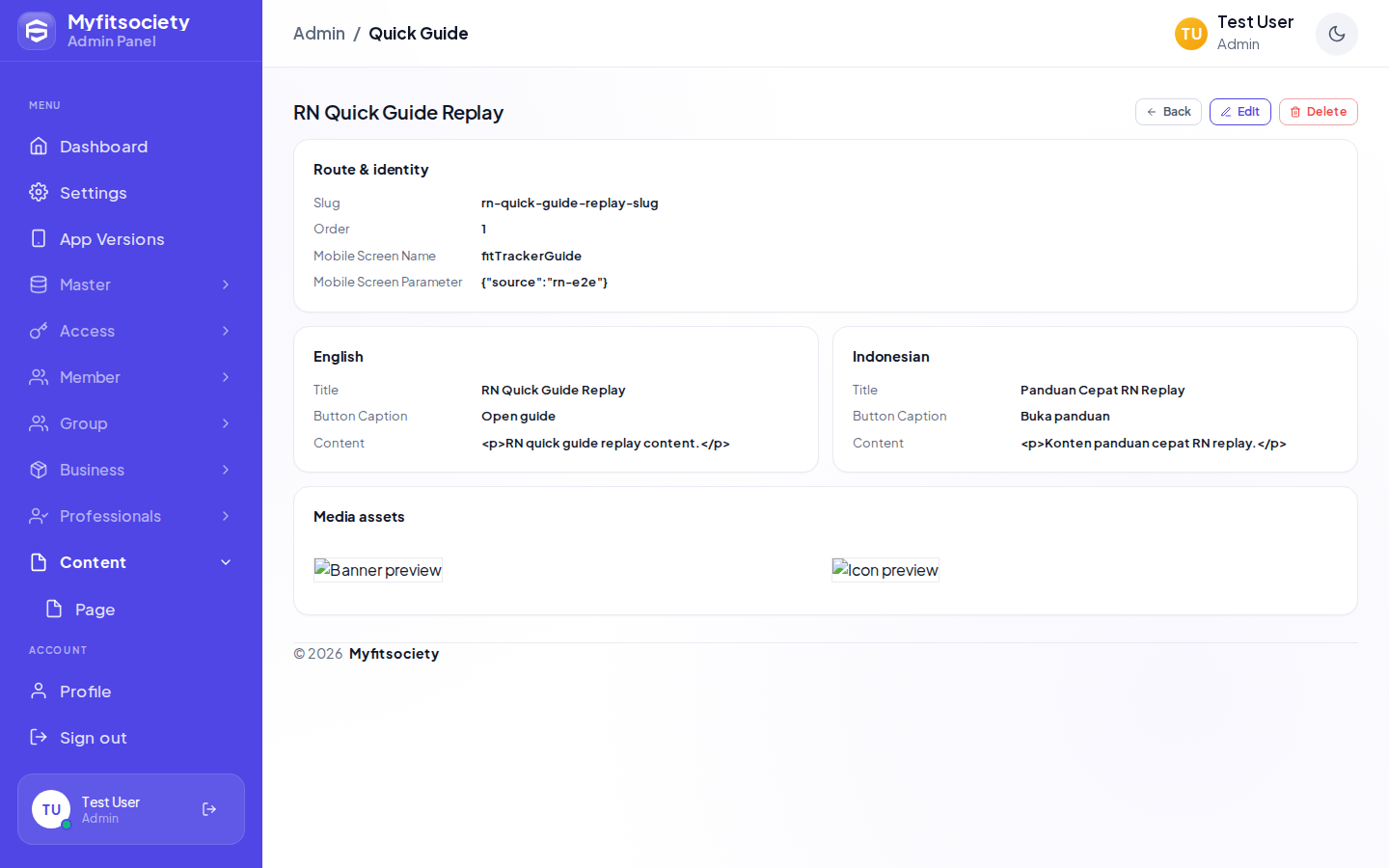The width and height of the screenshot is (1389, 868).
Task: Expand the Master menu chevron
Action: [x=226, y=285]
